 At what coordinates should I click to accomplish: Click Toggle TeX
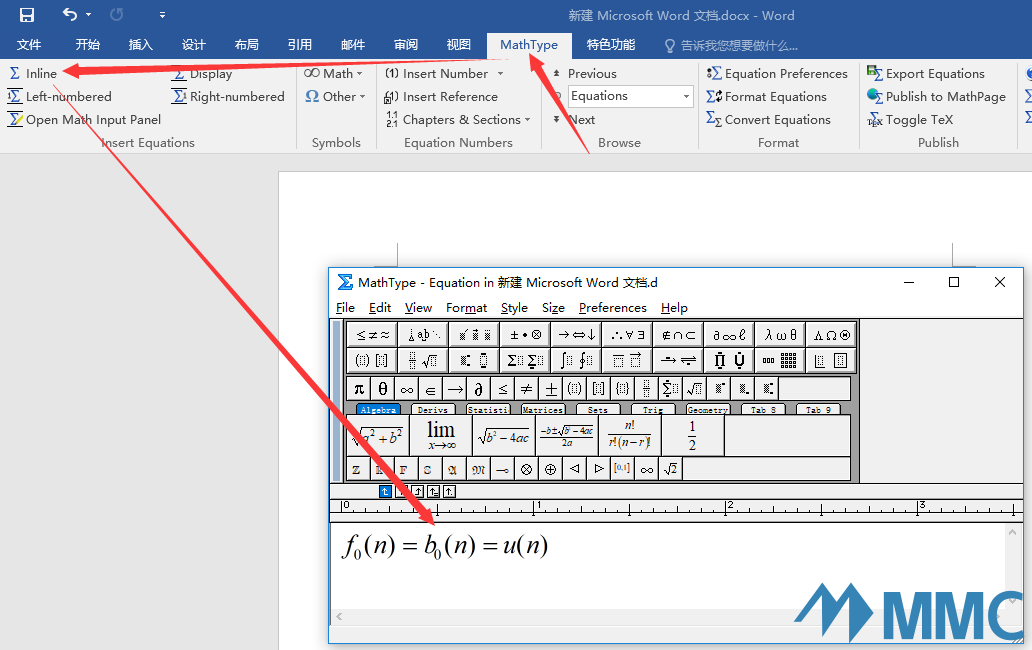(x=910, y=120)
